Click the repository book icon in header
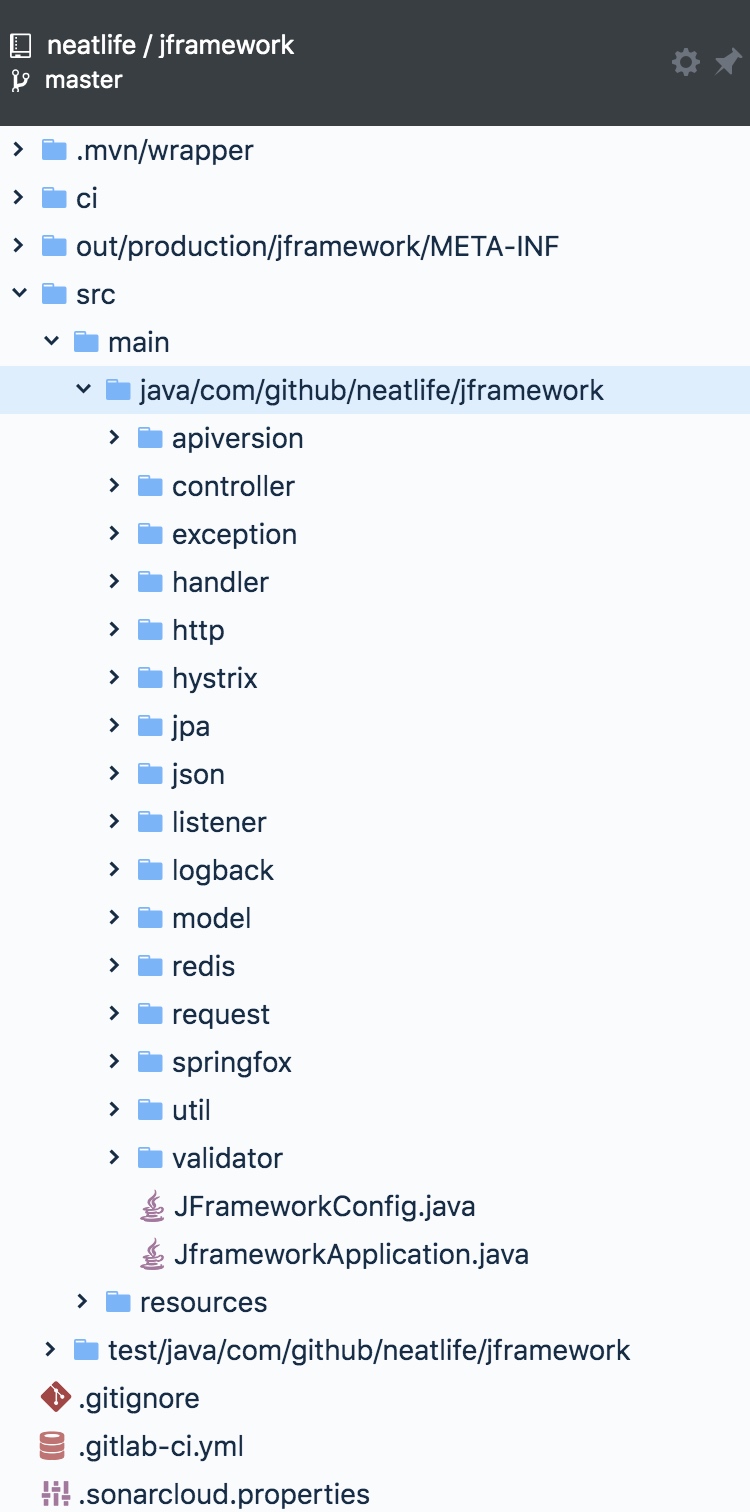This screenshot has height=1512, width=750. [21, 45]
